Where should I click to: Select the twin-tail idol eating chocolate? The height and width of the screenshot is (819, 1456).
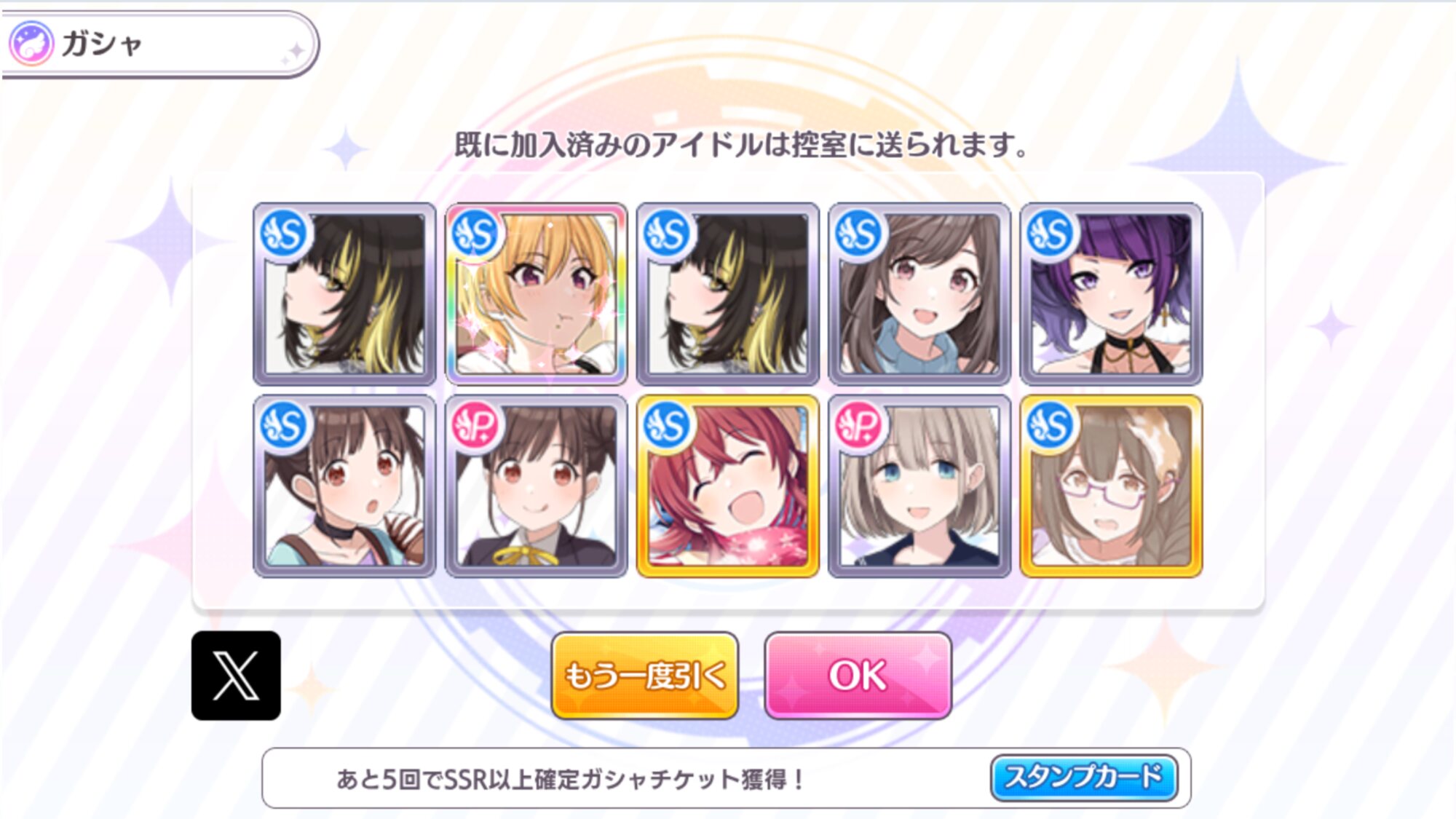(344, 486)
